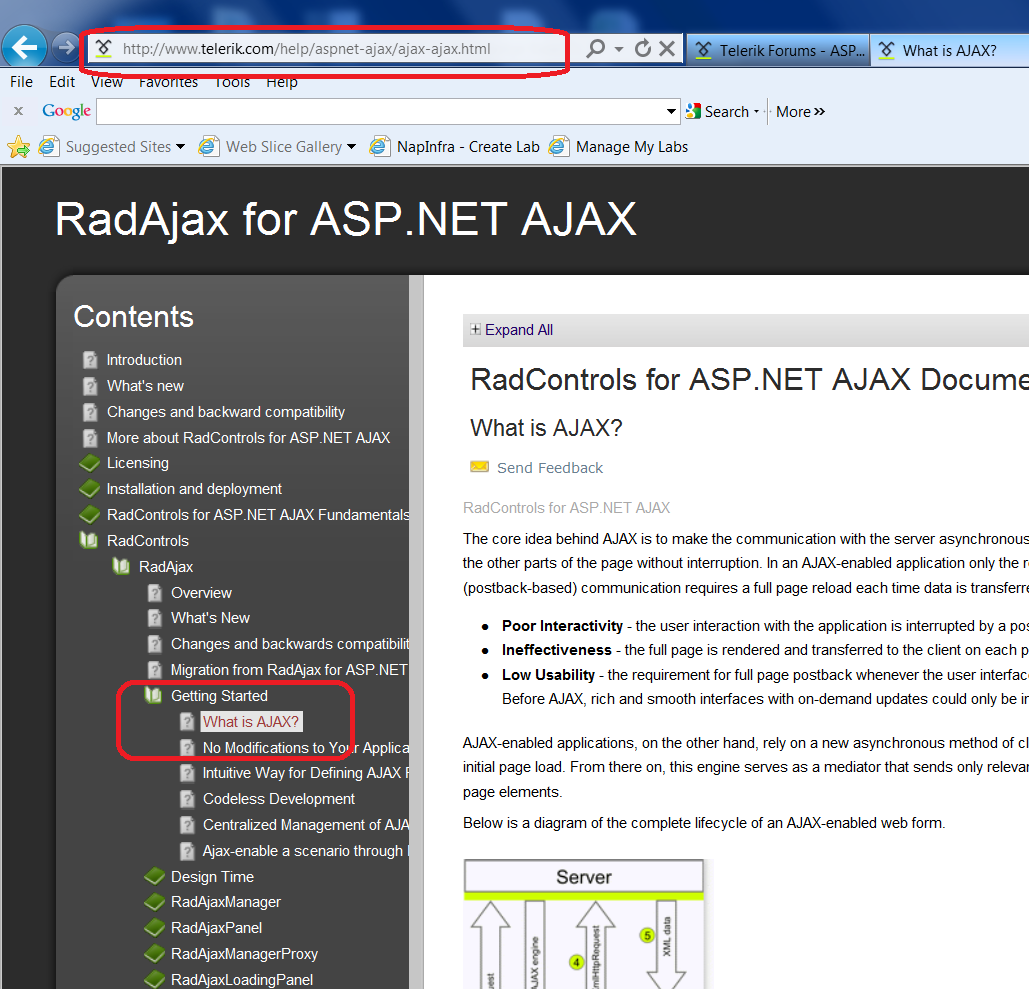
Task: Open the Help menu
Action: click(x=282, y=82)
